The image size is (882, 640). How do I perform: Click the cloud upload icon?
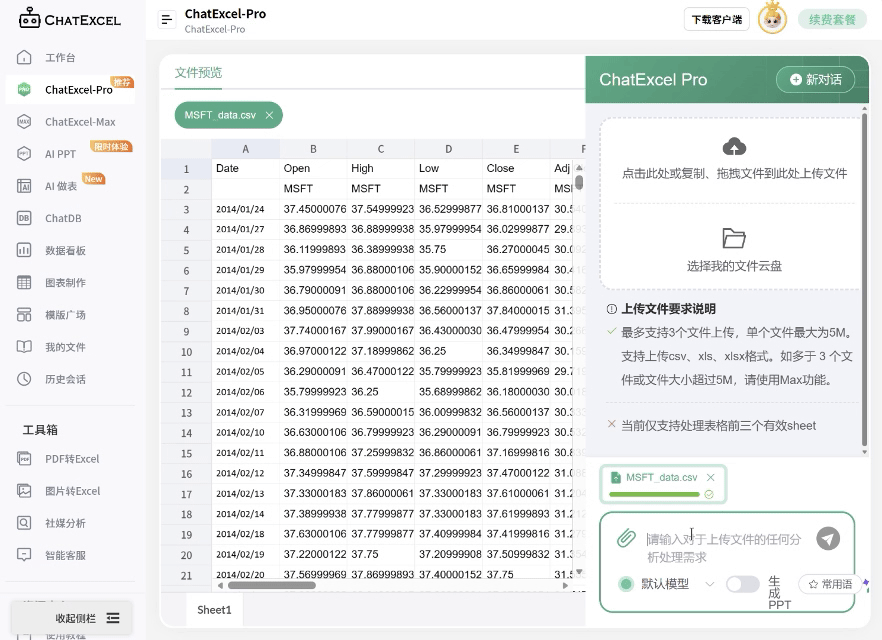pos(734,147)
